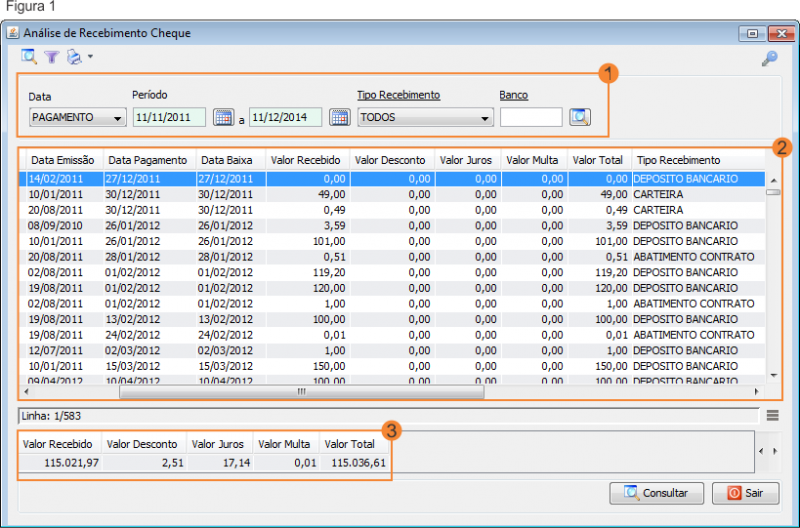Click the period start date field 11/11/2011
Image resolution: width=800 pixels, height=528 pixels.
[169, 117]
